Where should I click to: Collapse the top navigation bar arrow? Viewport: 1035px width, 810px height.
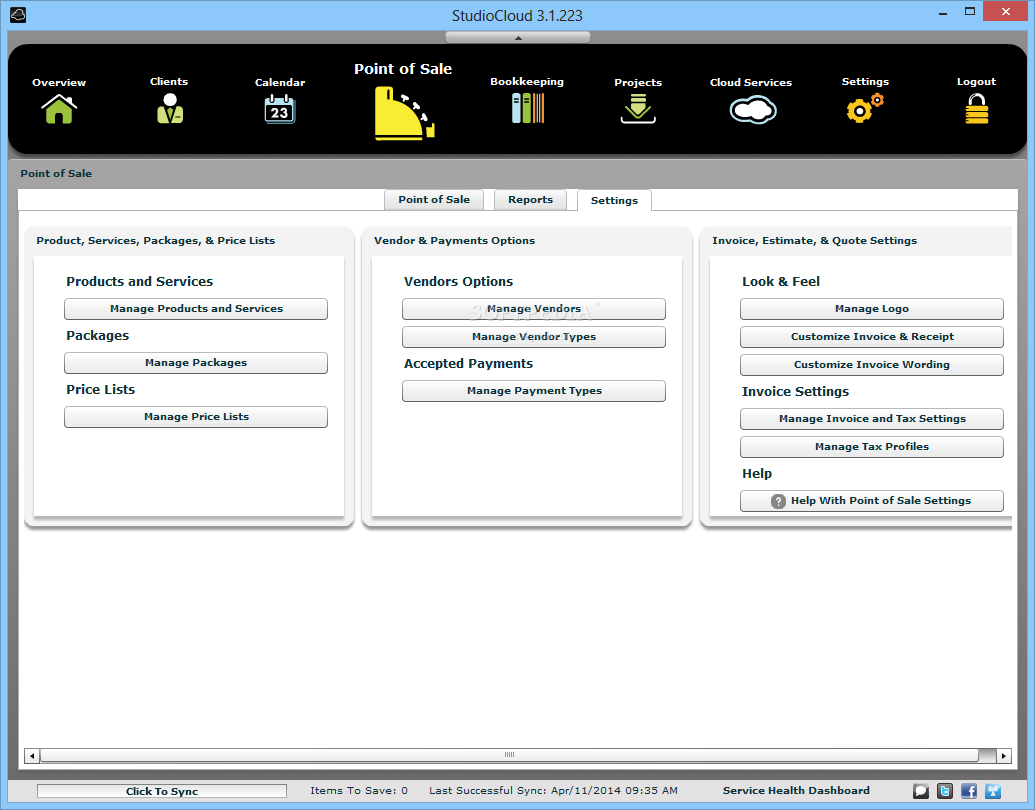(x=518, y=38)
